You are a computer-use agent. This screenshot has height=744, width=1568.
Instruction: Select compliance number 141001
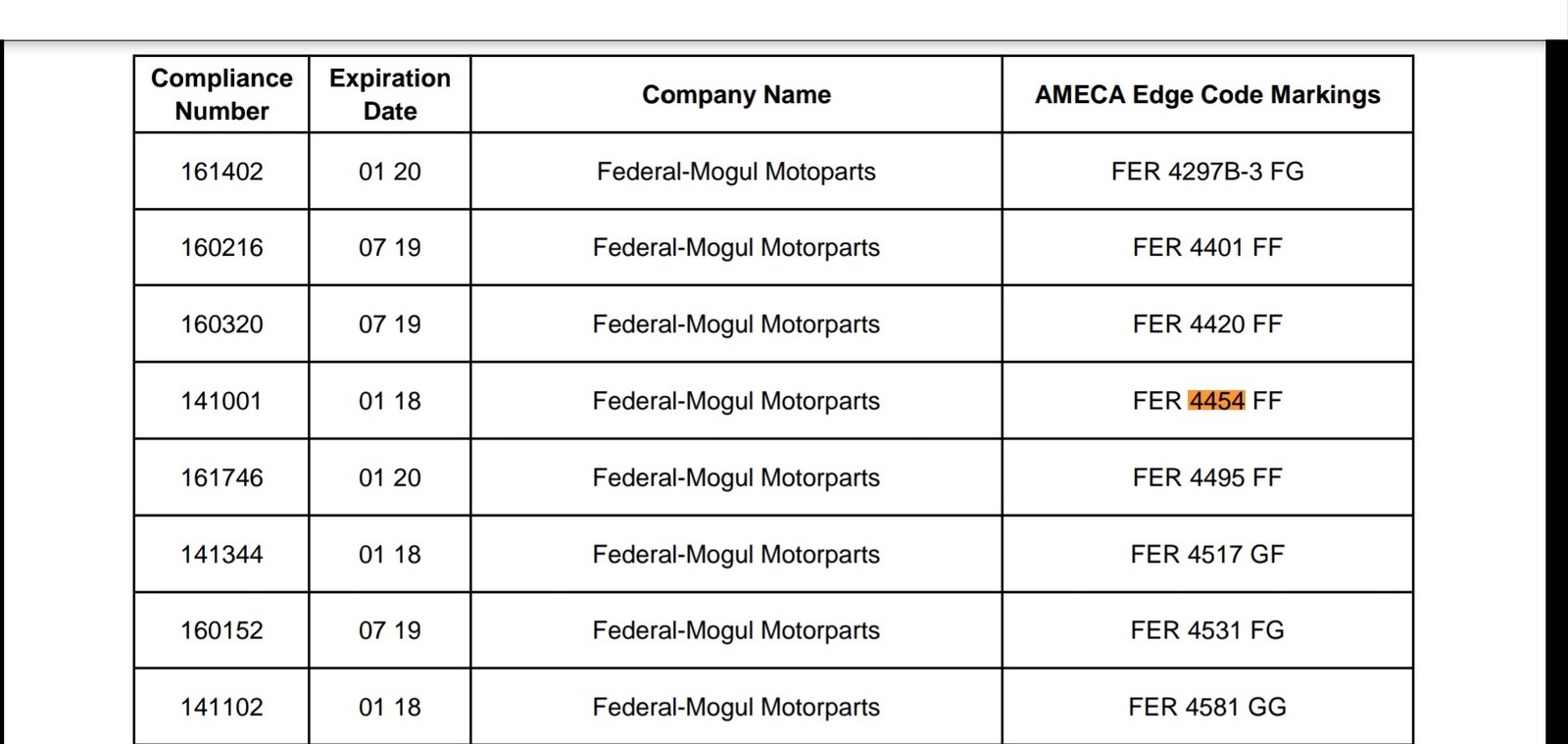[x=221, y=401]
